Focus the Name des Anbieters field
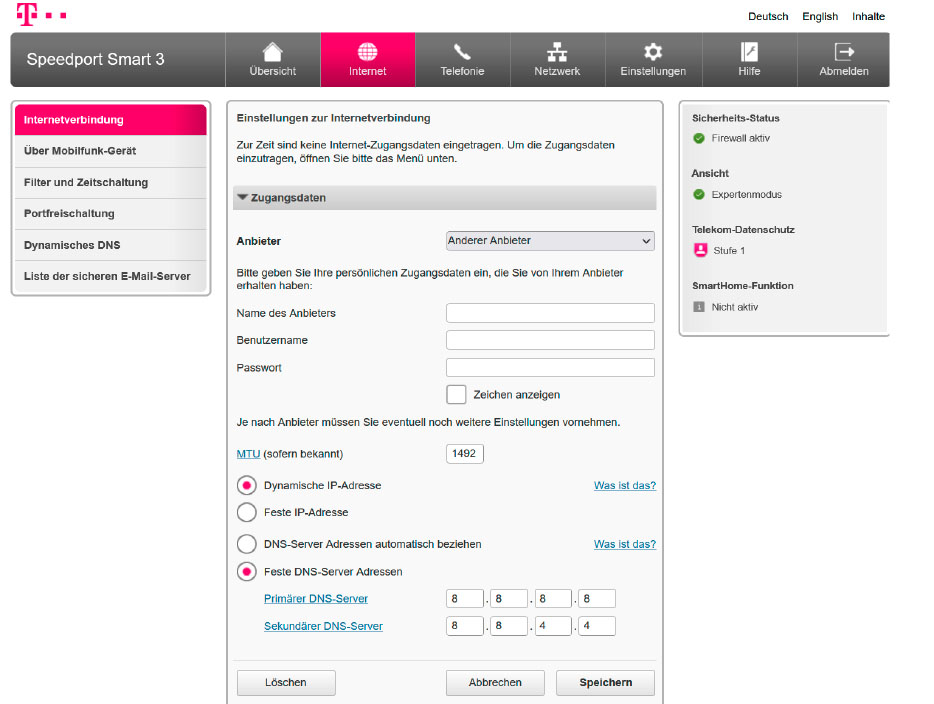The height and width of the screenshot is (704, 934). (550, 313)
